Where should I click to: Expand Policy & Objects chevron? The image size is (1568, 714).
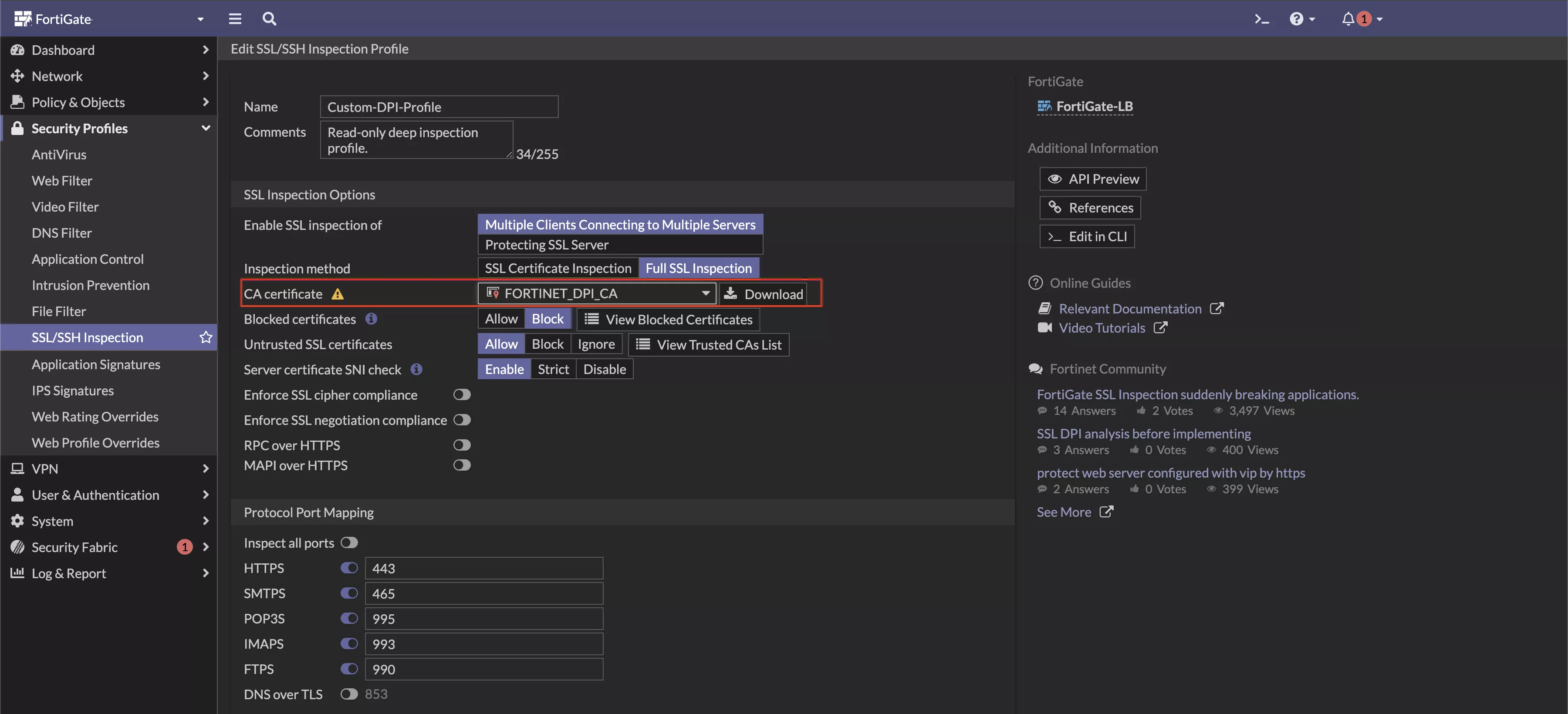pos(206,101)
